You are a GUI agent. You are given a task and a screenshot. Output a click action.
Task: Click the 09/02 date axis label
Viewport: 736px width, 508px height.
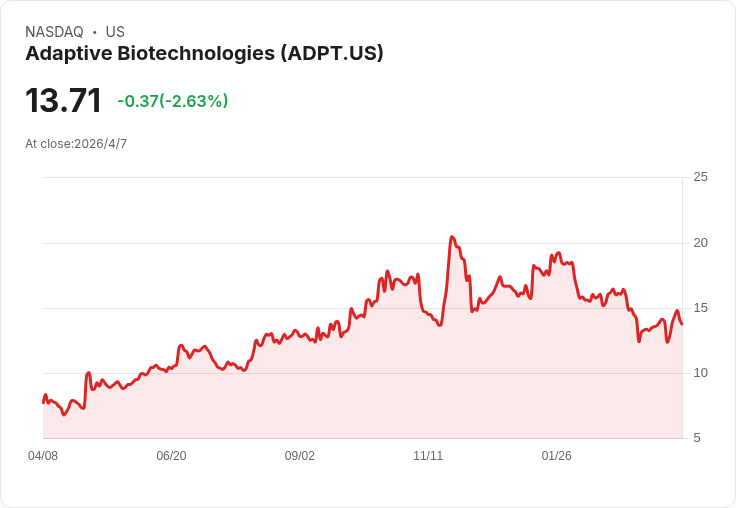click(299, 456)
